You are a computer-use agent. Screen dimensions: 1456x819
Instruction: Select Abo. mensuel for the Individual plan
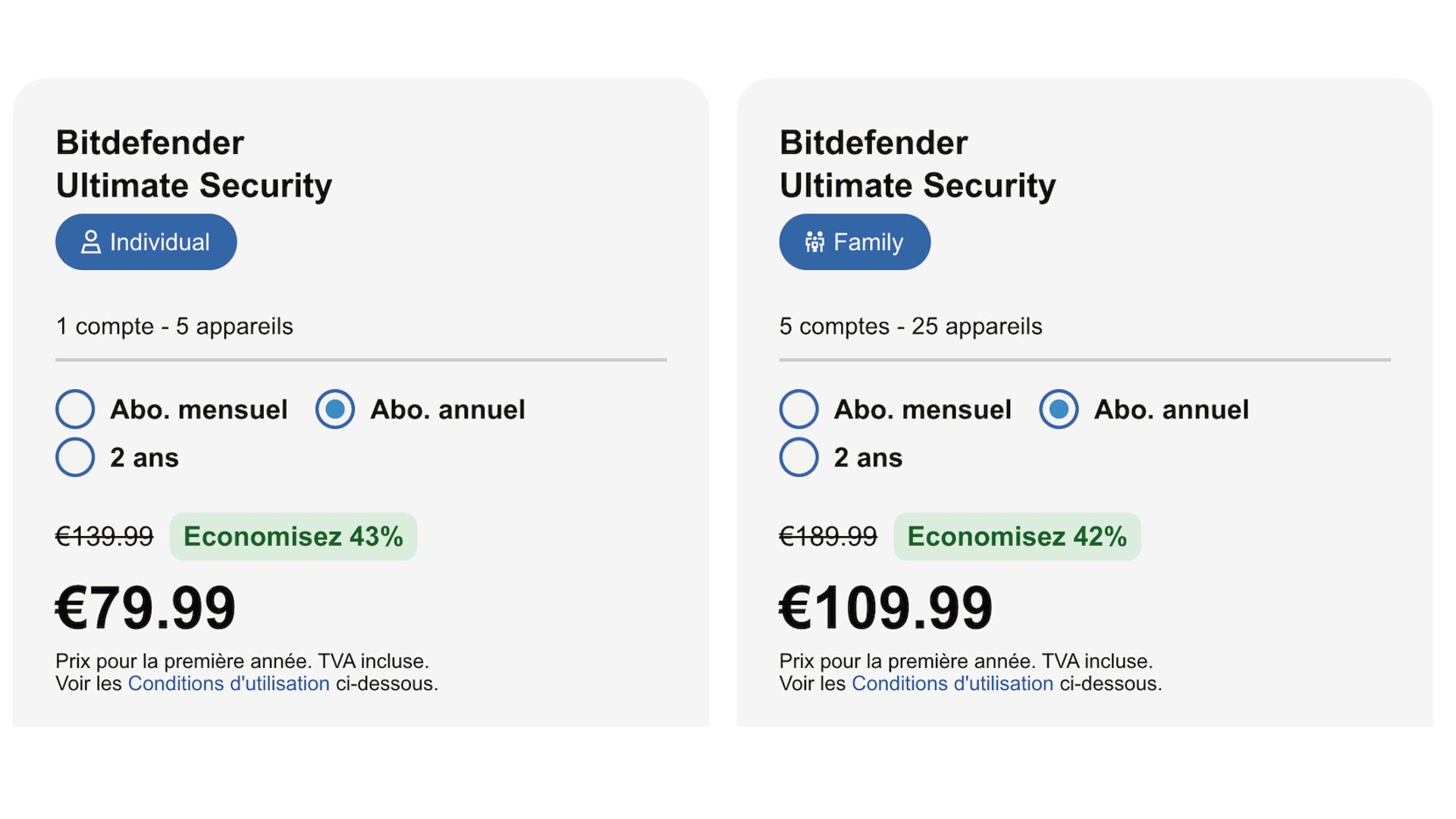[75, 409]
